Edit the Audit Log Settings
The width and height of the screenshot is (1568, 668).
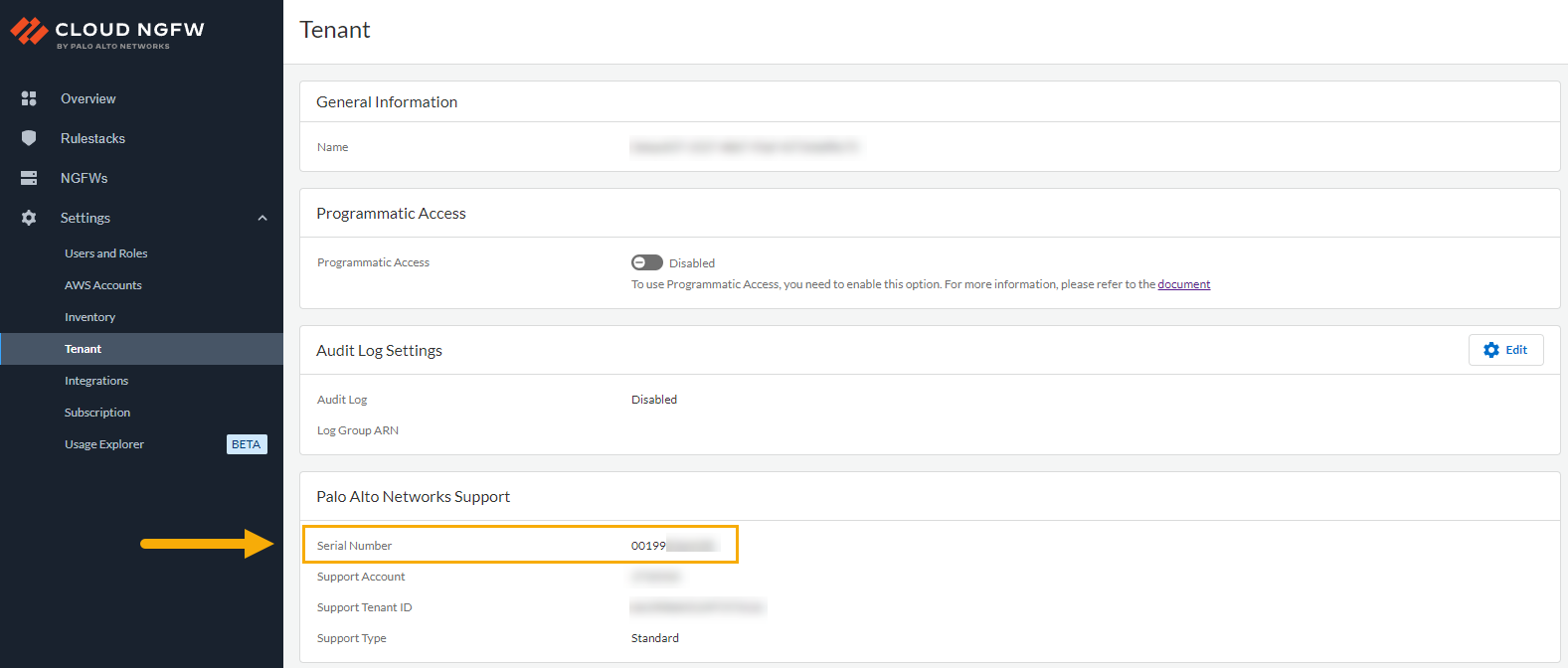click(x=1505, y=350)
